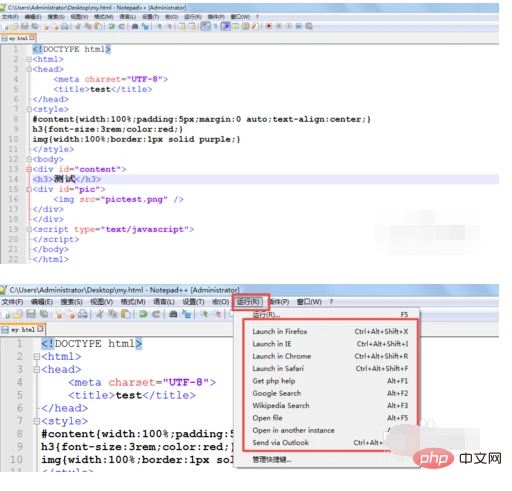Click Print icon in upper window toolbar

point(65,26)
